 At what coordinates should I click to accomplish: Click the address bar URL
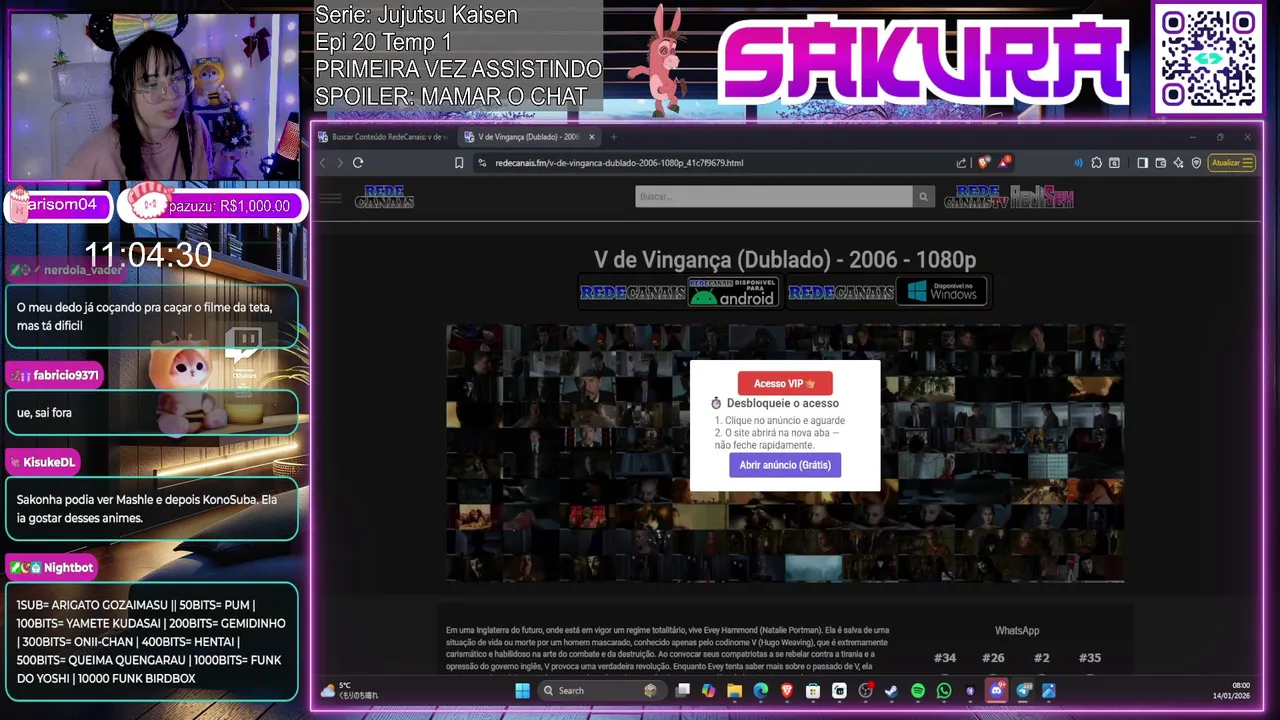click(x=619, y=163)
